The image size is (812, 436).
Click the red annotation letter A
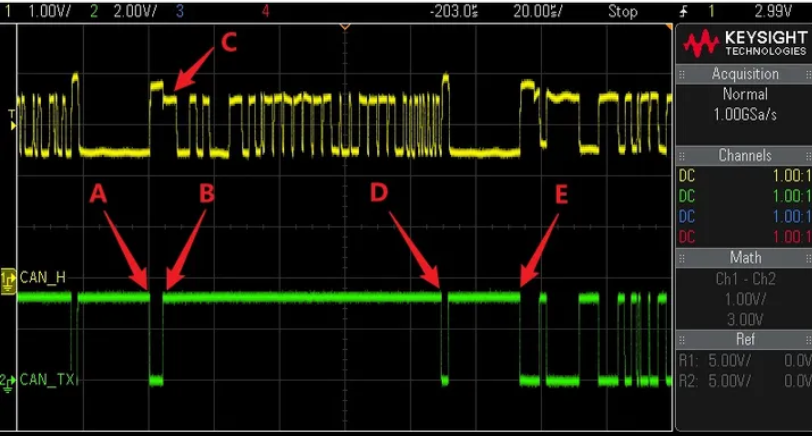click(x=98, y=194)
